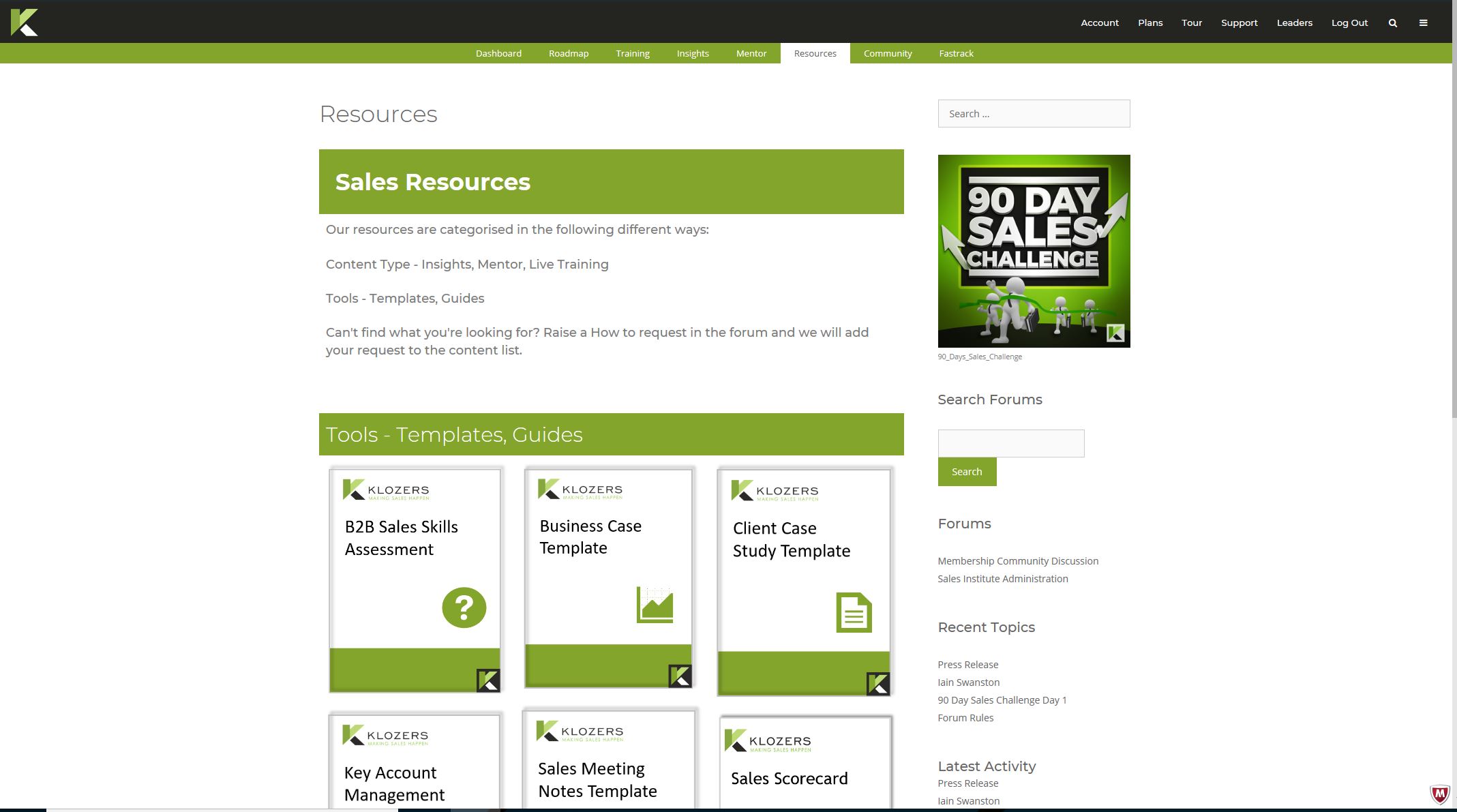Open Sales Scorecard card

pyautogui.click(x=805, y=762)
